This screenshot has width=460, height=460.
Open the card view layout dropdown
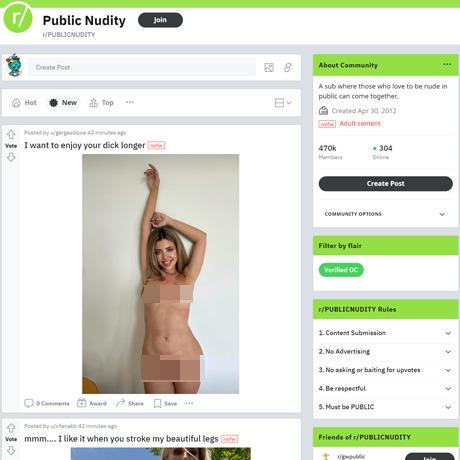(283, 103)
